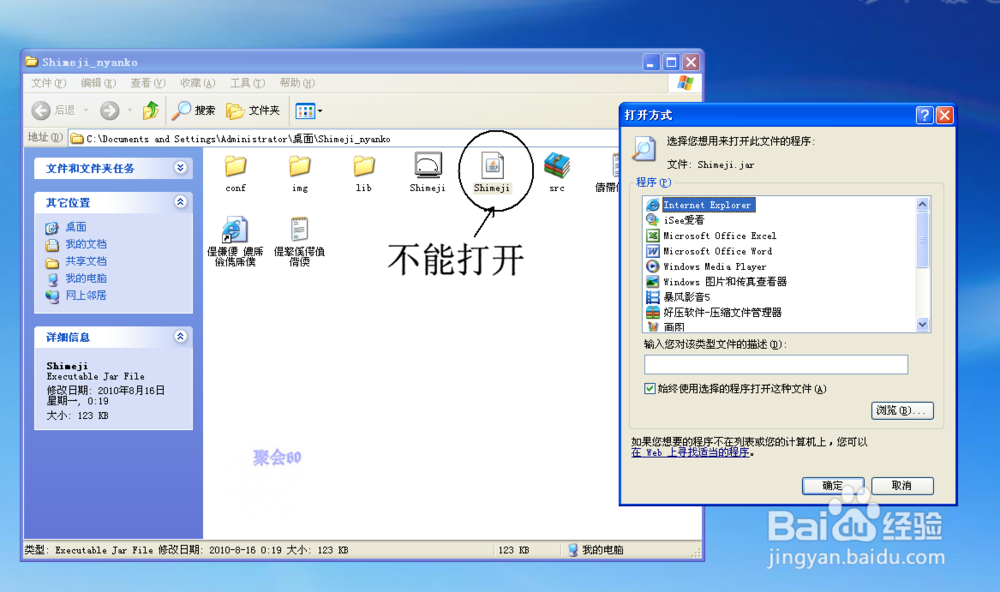
Task: Select the src archive file
Action: [x=557, y=172]
